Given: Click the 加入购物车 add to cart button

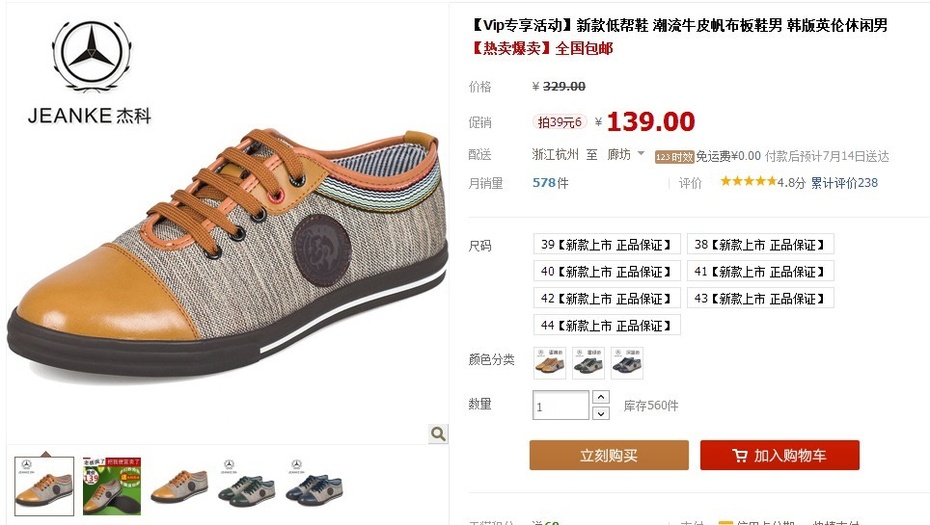Looking at the screenshot, I should point(779,455).
